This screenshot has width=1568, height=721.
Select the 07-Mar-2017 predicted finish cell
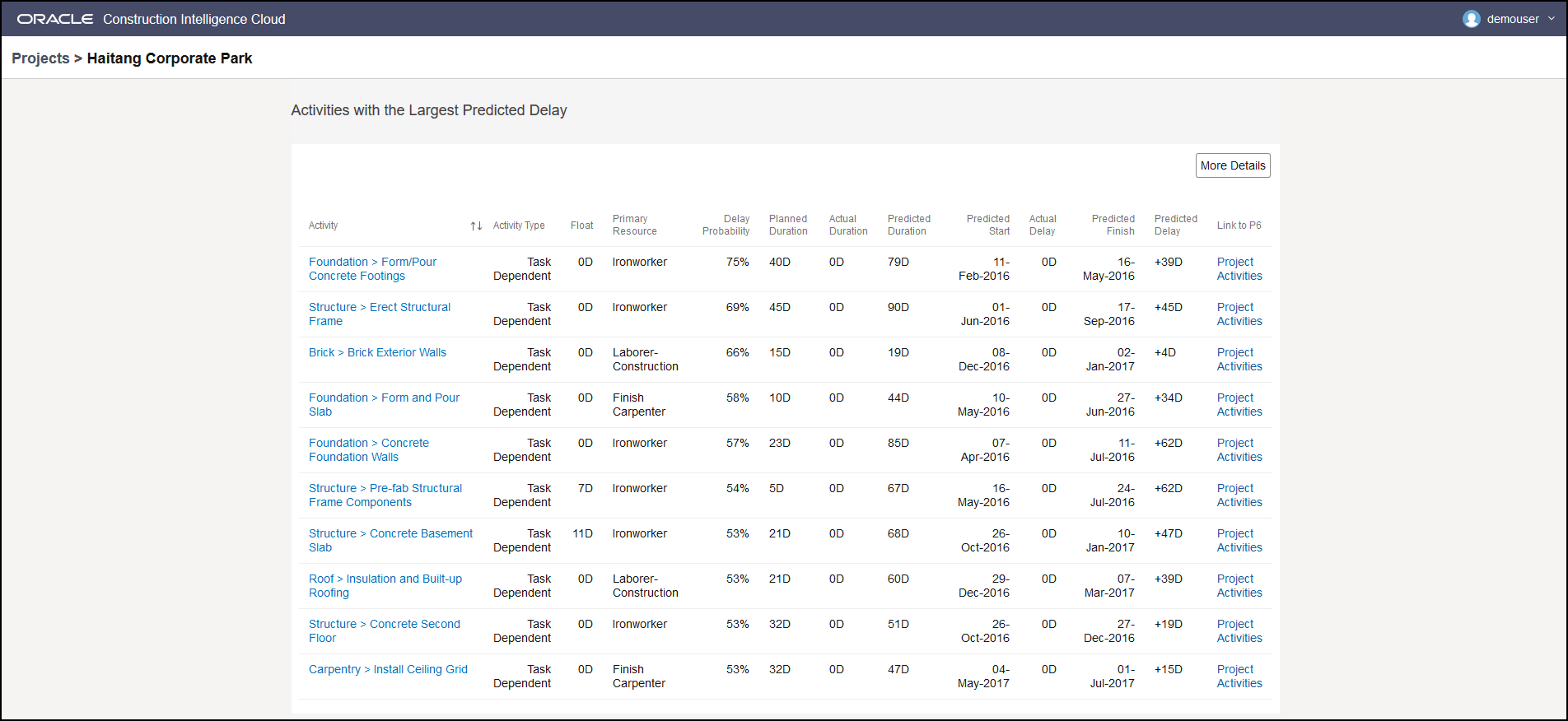point(1109,586)
